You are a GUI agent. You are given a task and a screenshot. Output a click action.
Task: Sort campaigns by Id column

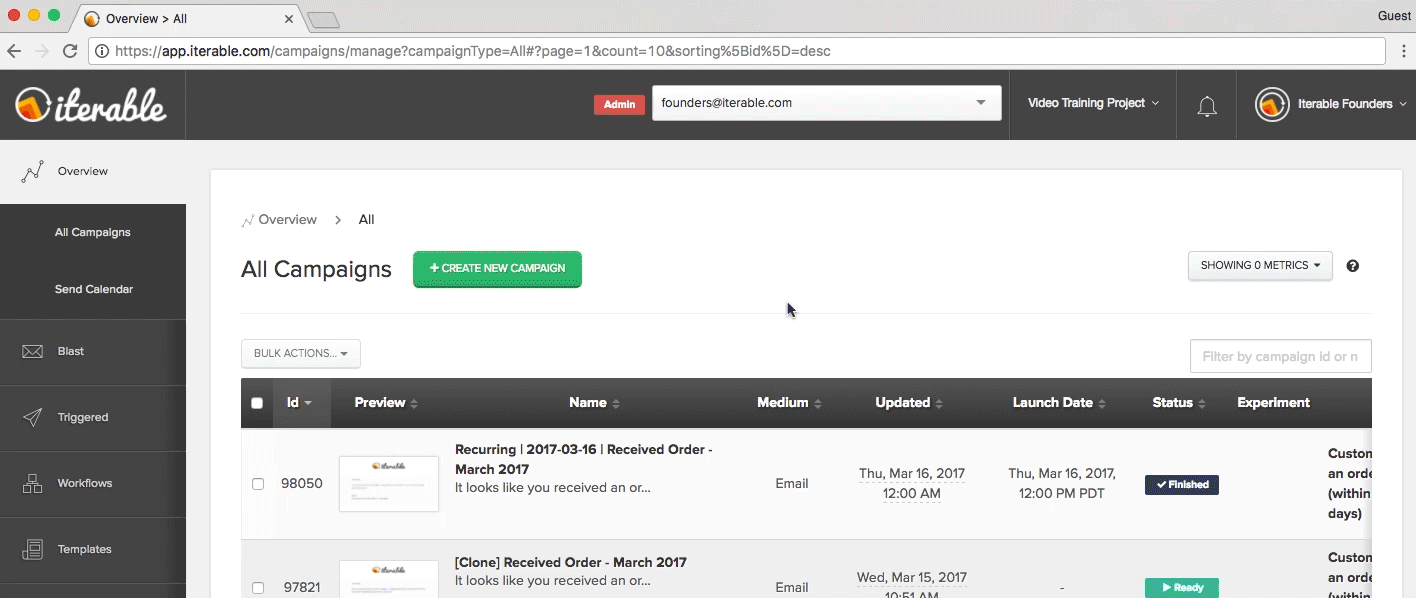(x=300, y=403)
